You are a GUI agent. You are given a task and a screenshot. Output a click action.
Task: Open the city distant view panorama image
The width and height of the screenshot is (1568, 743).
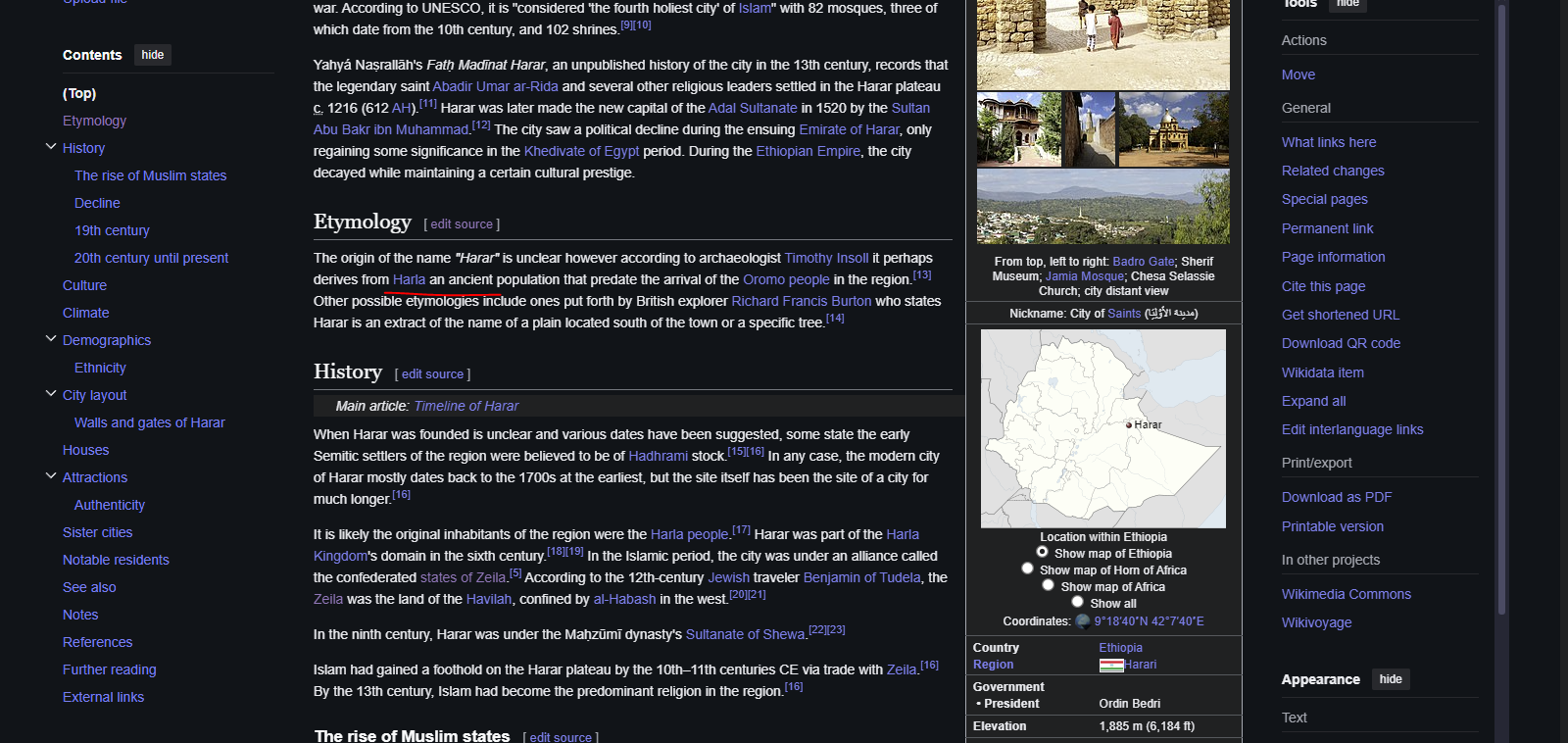(x=1102, y=206)
